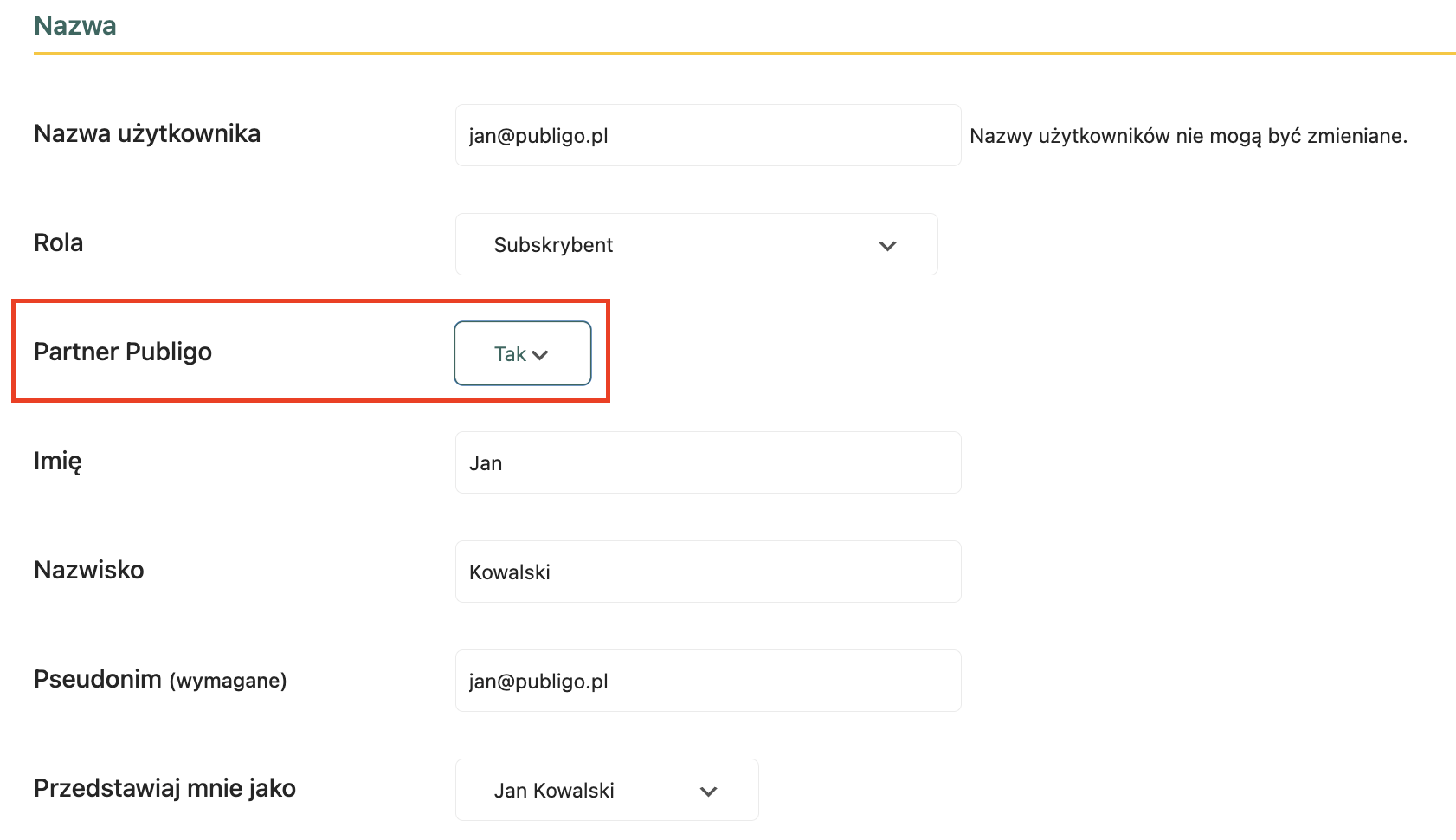The height and width of the screenshot is (840, 1456).
Task: Click the note about unchangeable usernames
Action: [x=1188, y=137]
